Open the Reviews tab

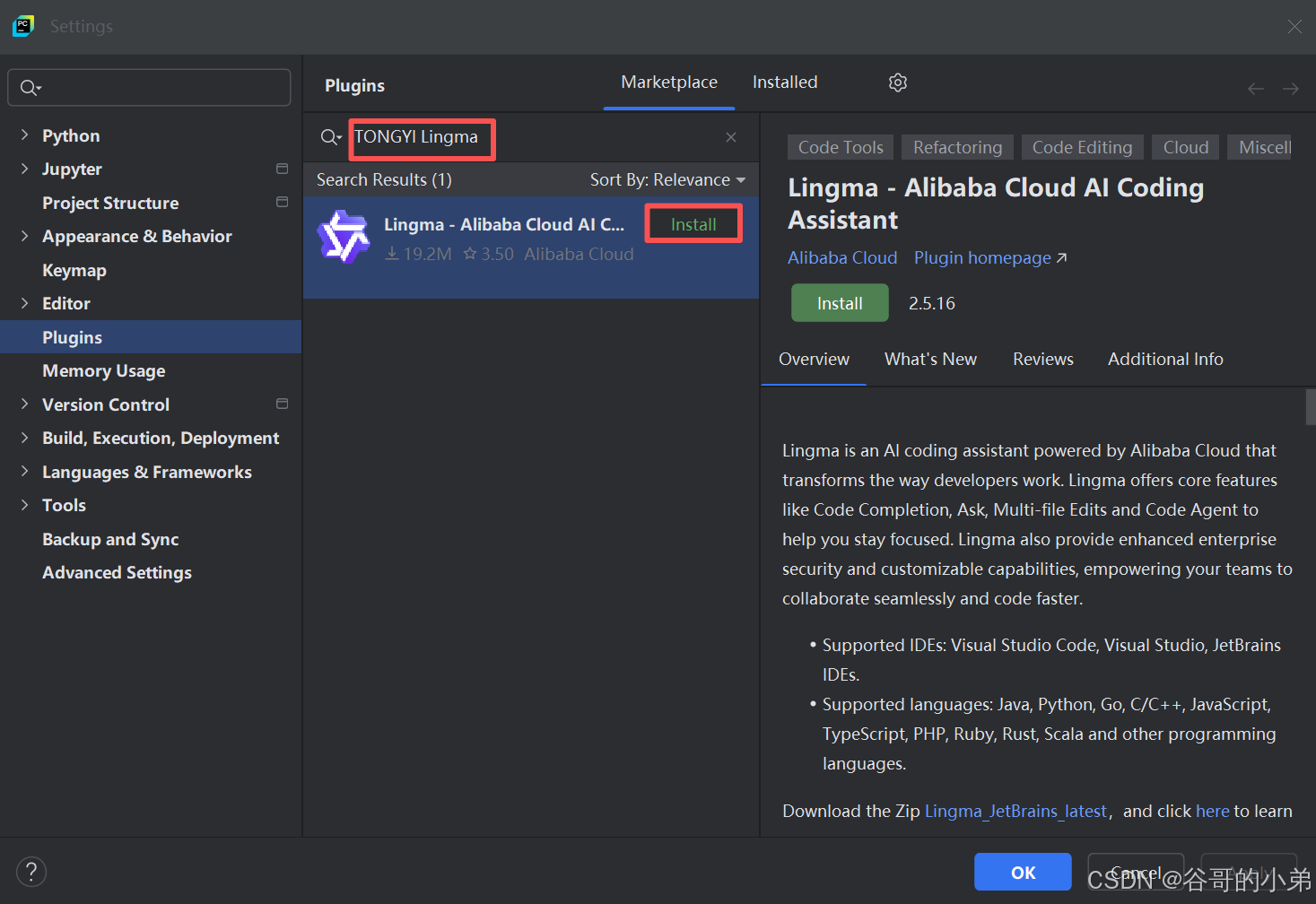1042,359
